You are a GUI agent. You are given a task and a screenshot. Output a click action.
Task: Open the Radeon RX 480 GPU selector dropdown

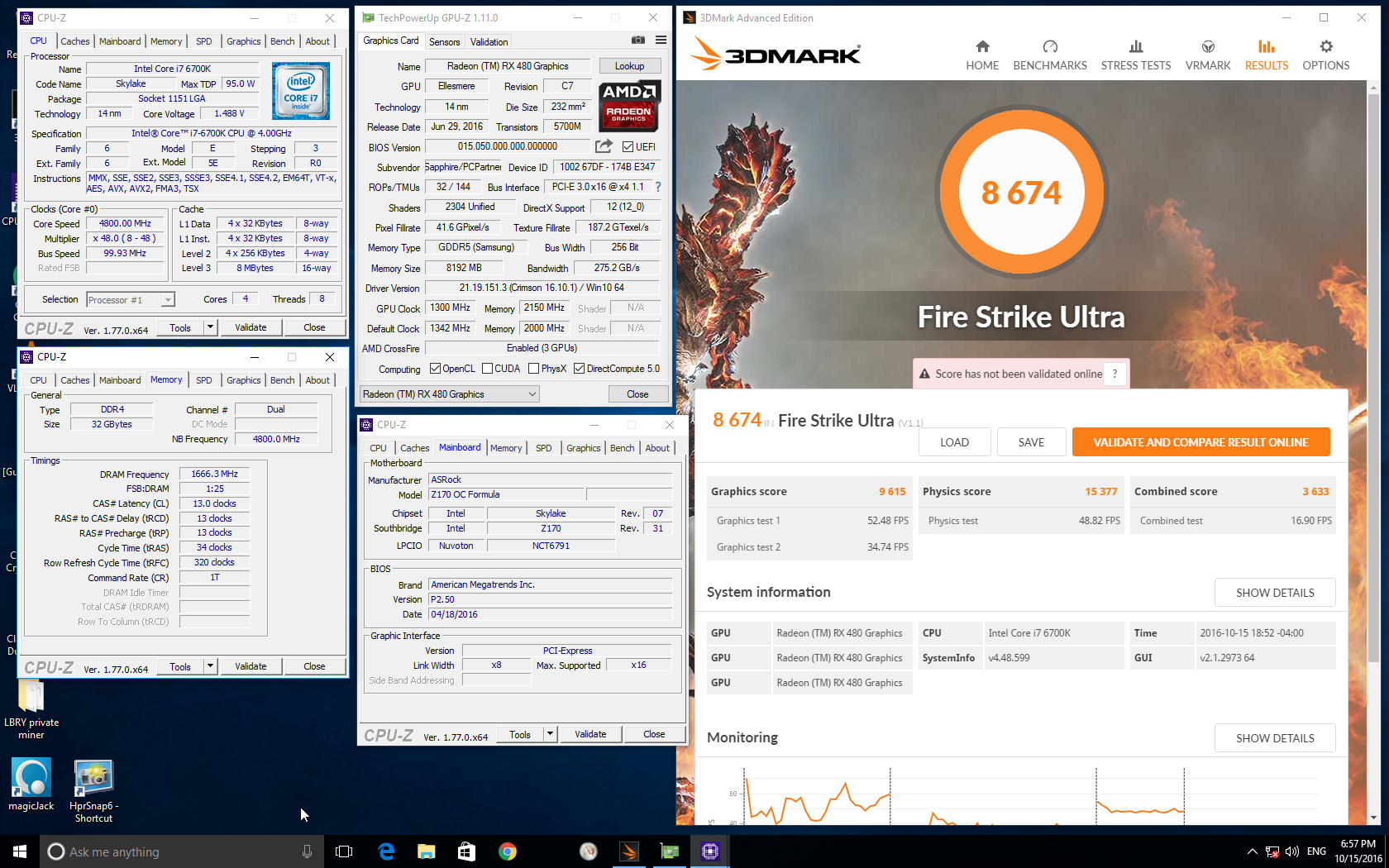click(450, 394)
